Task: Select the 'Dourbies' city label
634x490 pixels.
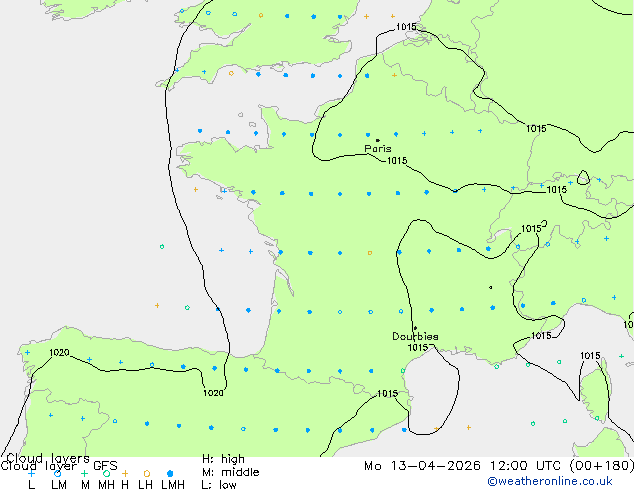Action: pos(415,336)
